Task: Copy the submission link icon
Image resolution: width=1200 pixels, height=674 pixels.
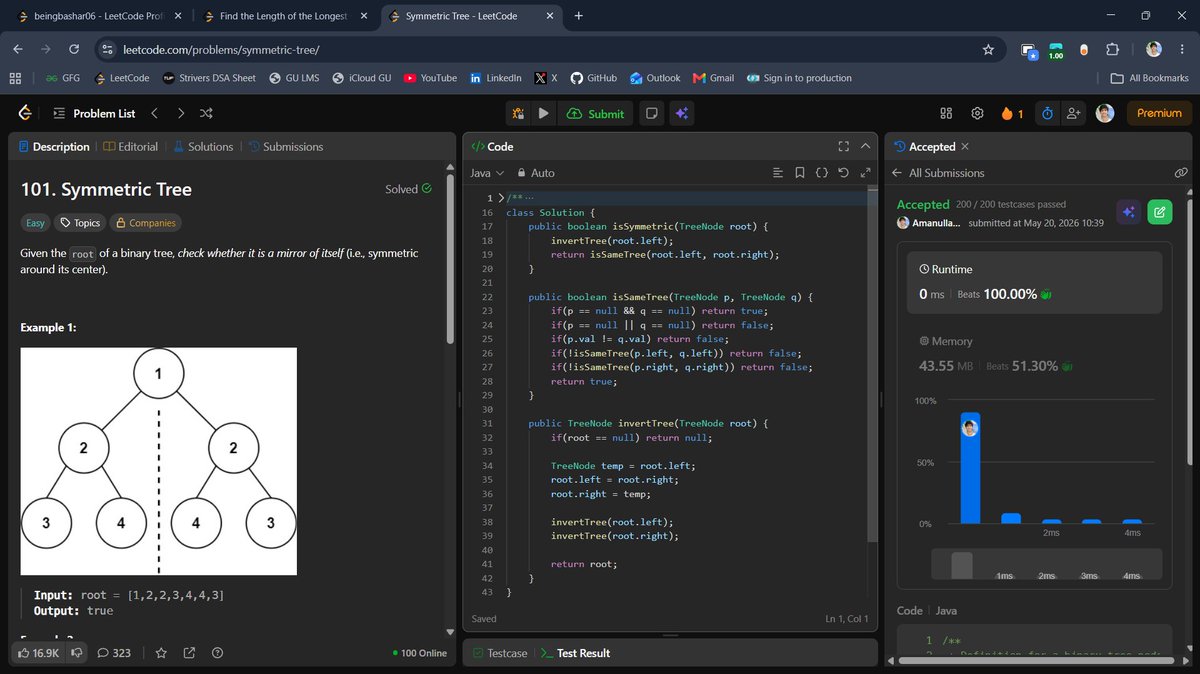Action: point(1181,173)
